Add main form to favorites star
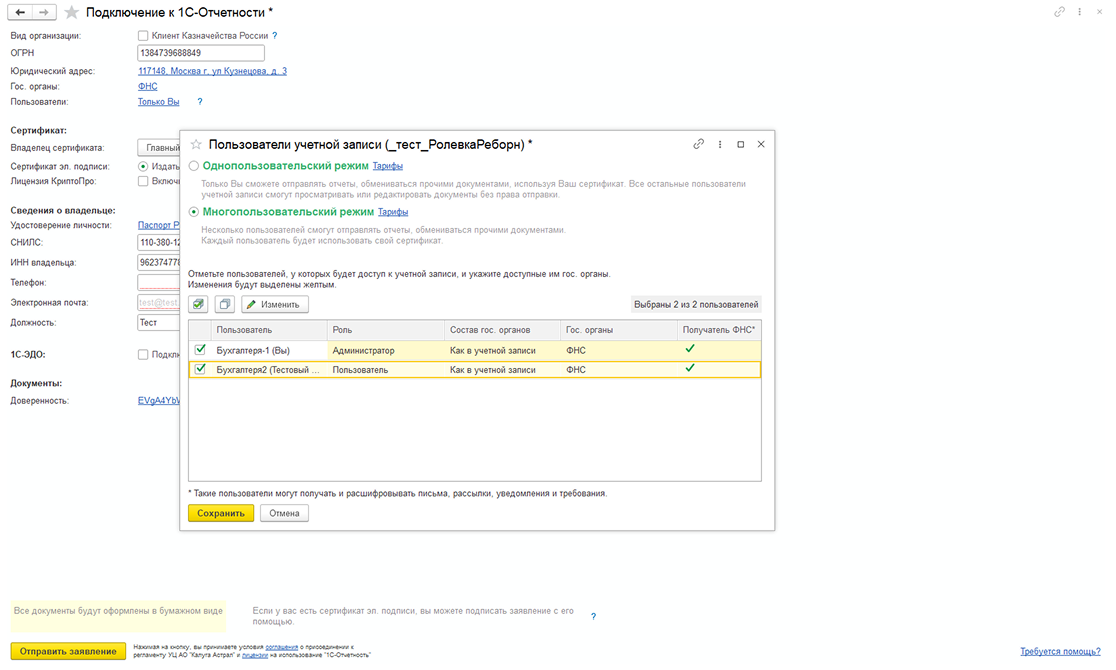Screen dimensions: 1116x670 [x=71, y=12]
